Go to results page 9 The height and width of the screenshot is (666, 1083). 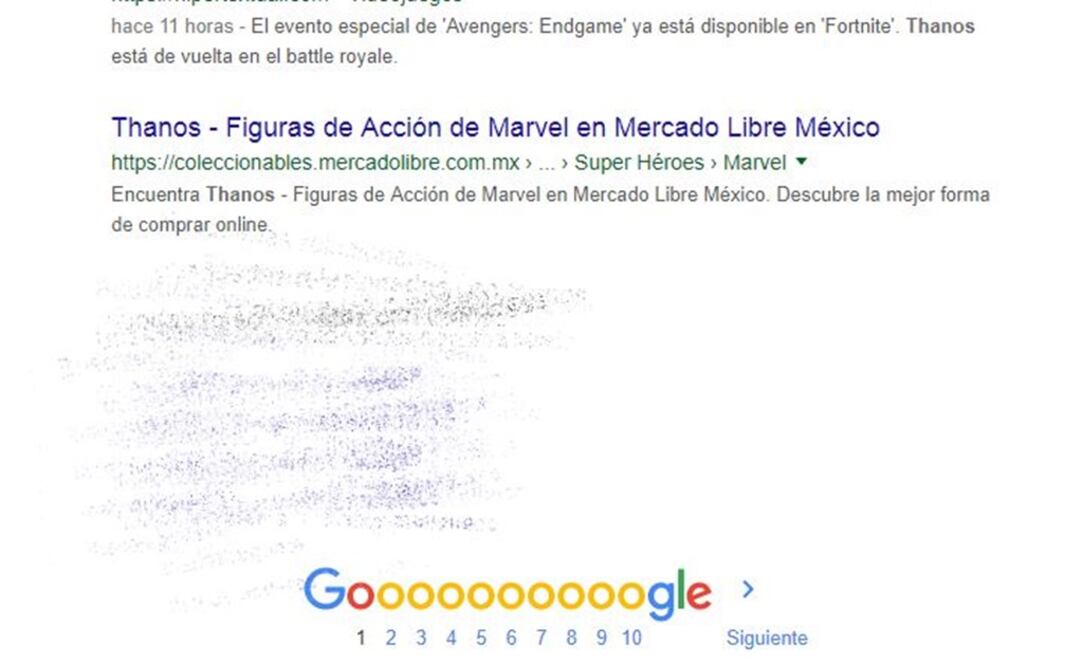[602, 638]
